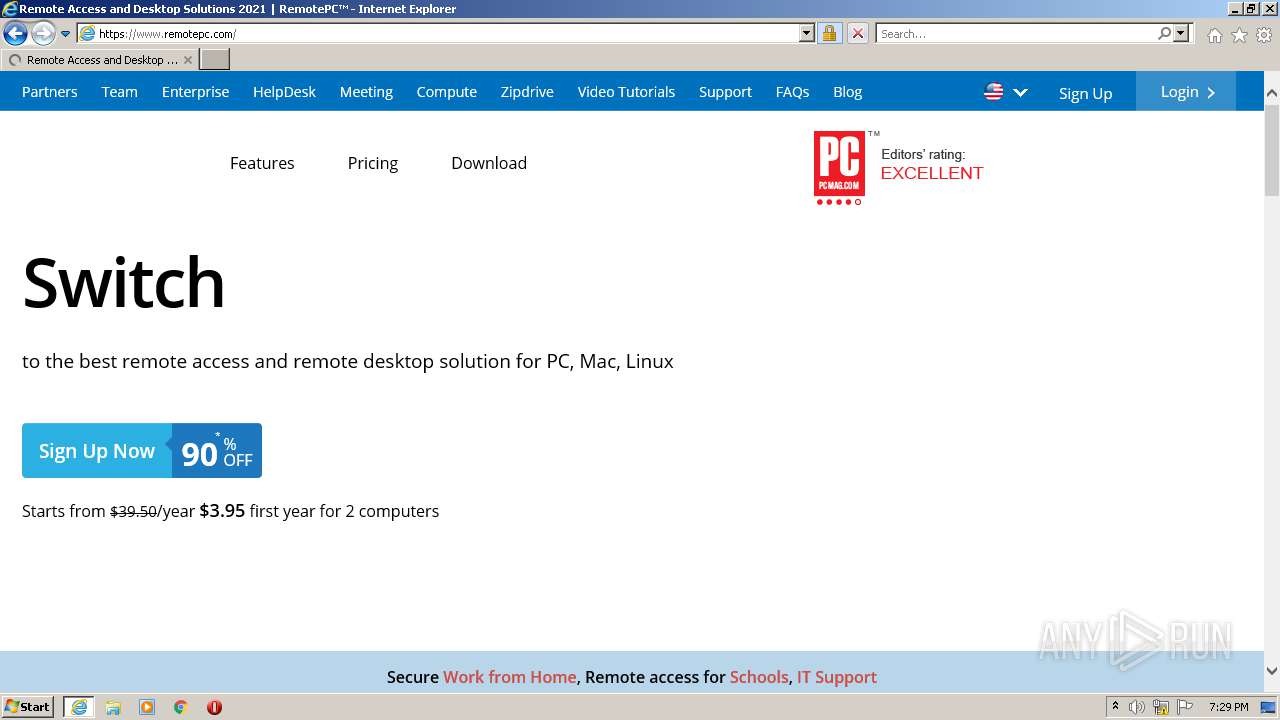
Task: Click the network tray icon
Action: point(1161,707)
